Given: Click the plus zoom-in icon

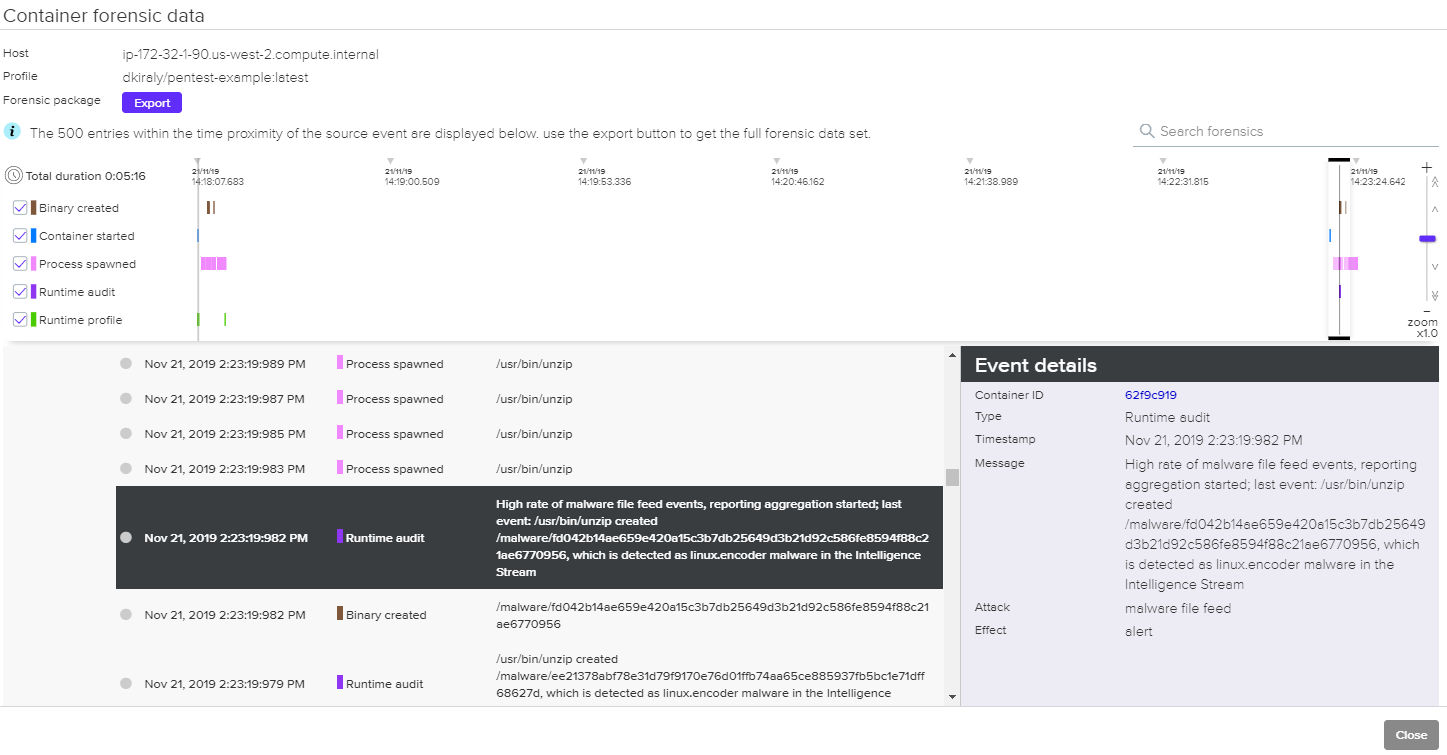Looking at the screenshot, I should pos(1427,167).
